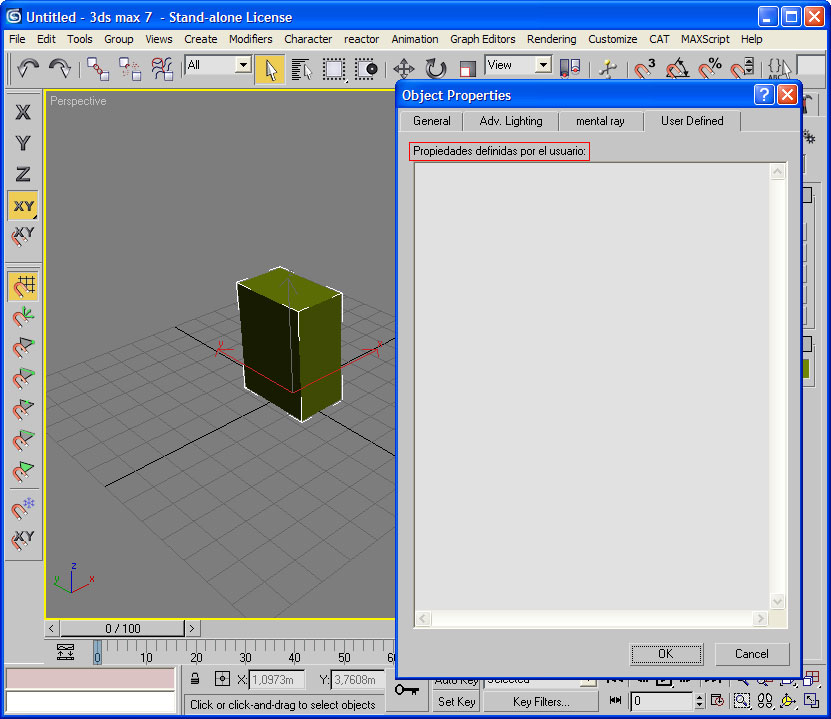Toggle the Window/Crossing selection icon
Viewport: 831px width, 719px height.
pos(366,69)
